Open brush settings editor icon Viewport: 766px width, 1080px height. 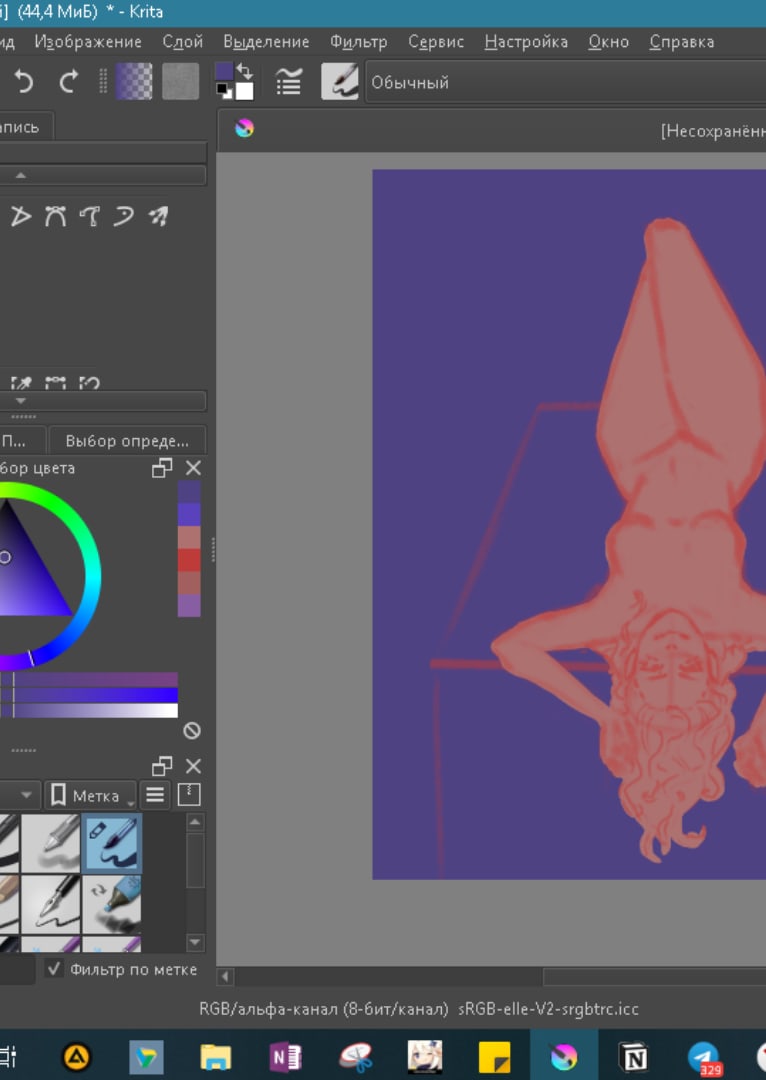[x=289, y=82]
